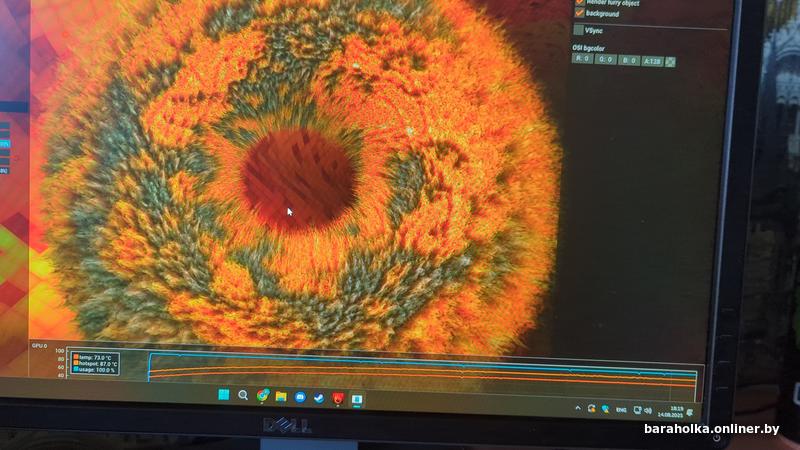Edit the B: 0 color field
The height and width of the screenshot is (450, 800).
pos(629,61)
